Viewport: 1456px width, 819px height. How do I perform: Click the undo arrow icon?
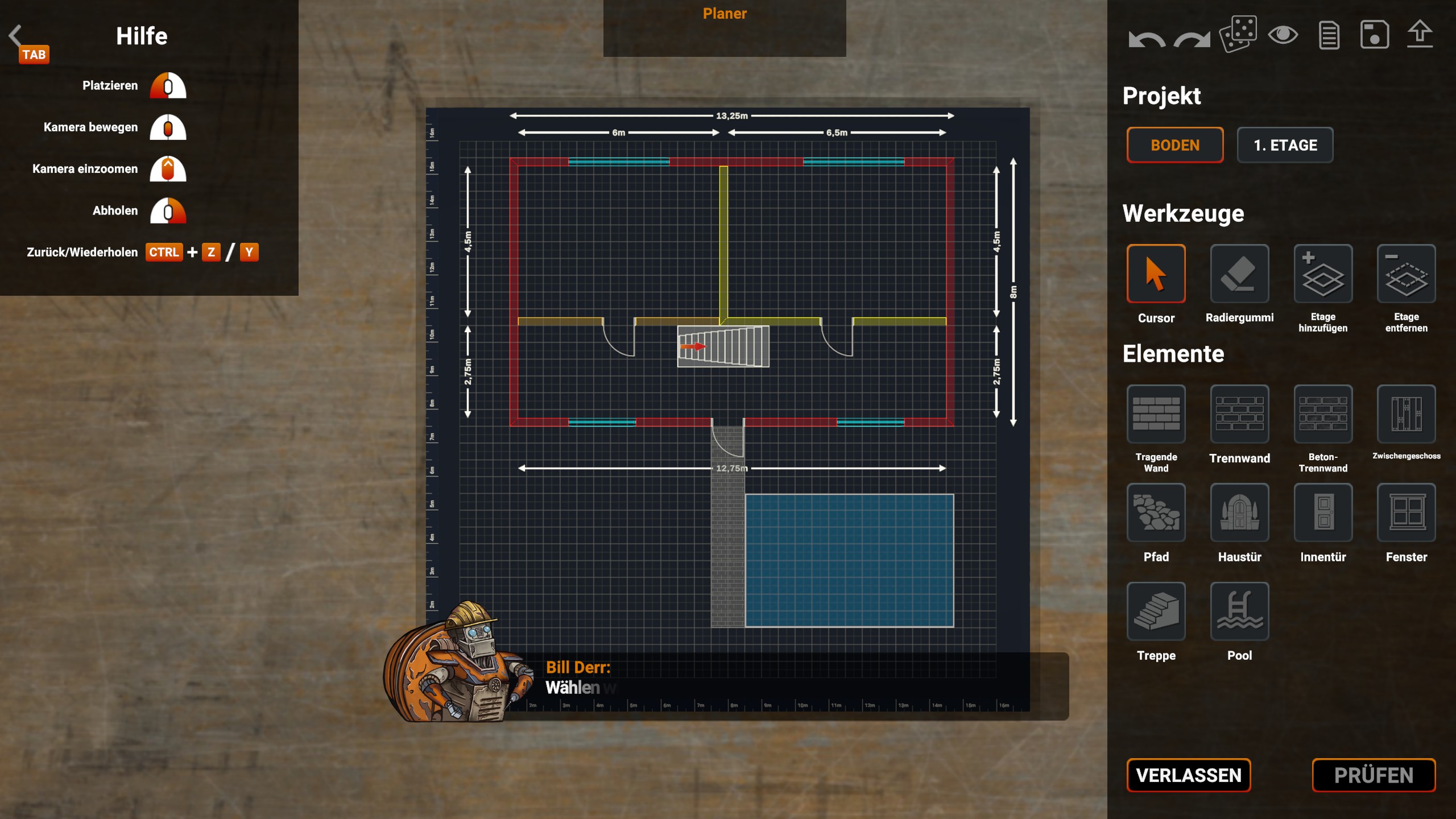point(1147,39)
